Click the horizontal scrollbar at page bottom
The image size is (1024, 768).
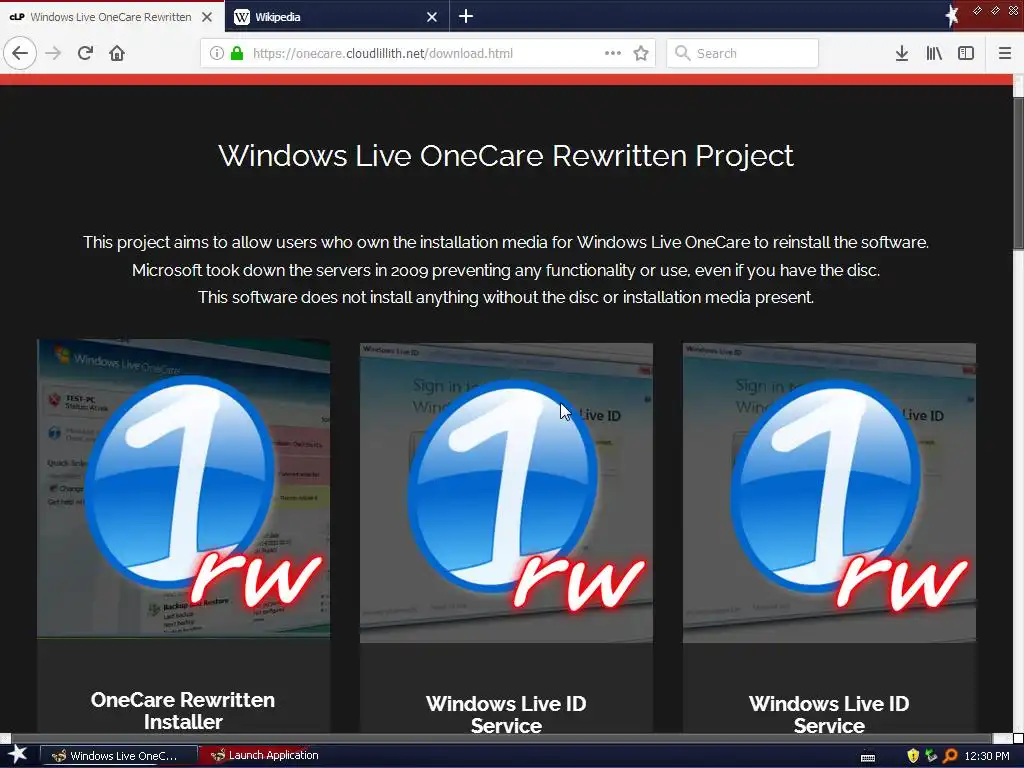point(500,738)
